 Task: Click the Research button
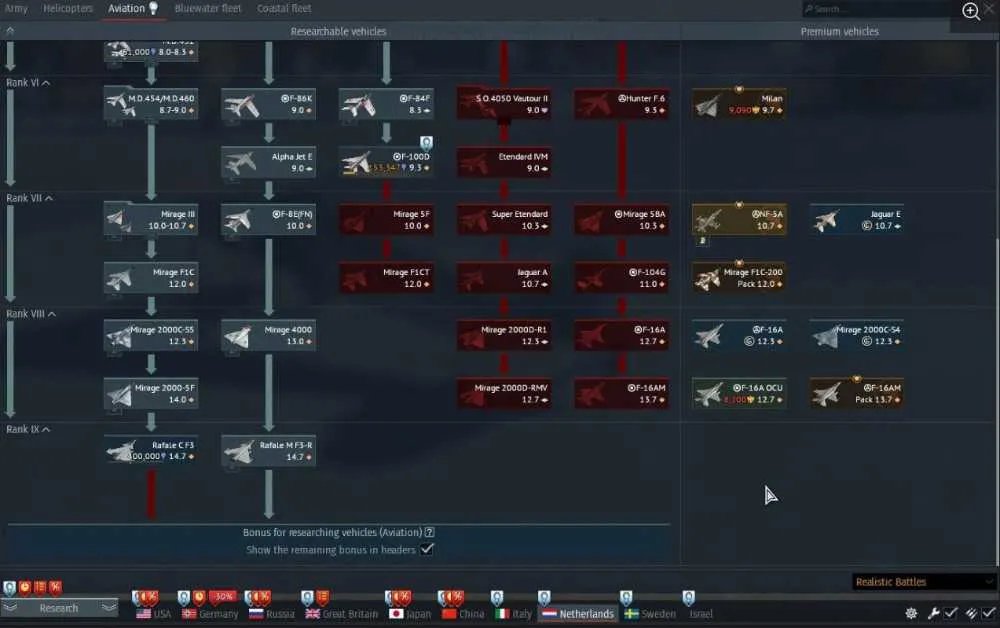[x=59, y=608]
